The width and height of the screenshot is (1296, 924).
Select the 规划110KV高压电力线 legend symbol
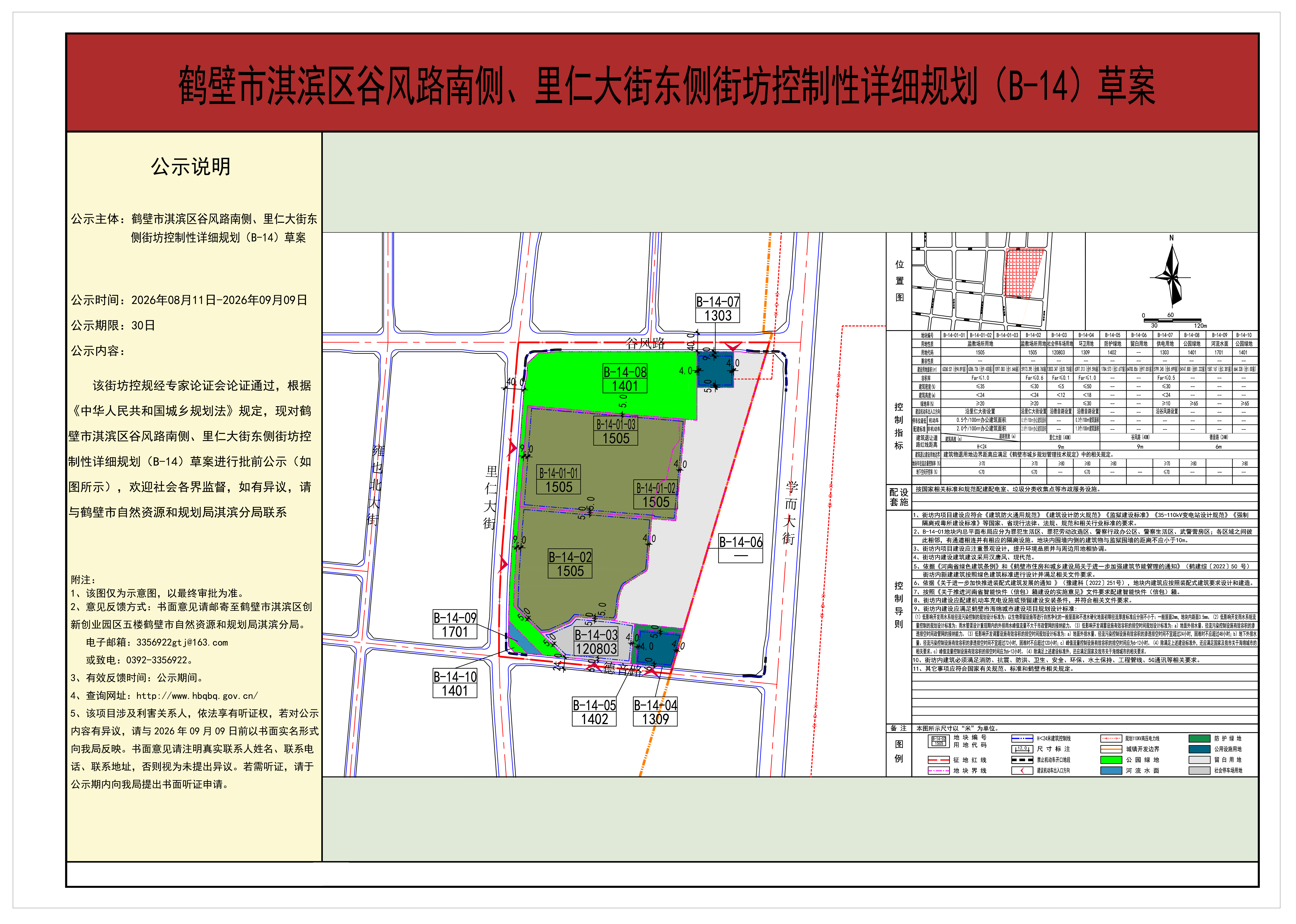(x=1111, y=738)
